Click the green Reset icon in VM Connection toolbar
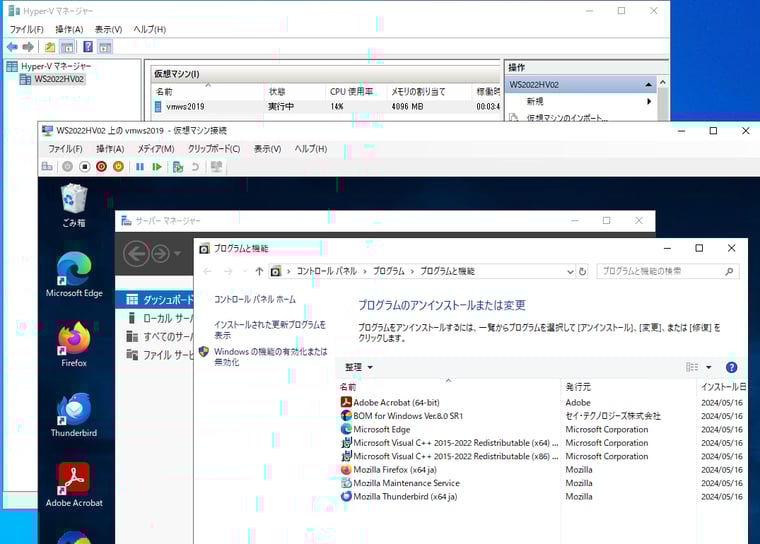This screenshot has width=760, height=544. coord(157,167)
